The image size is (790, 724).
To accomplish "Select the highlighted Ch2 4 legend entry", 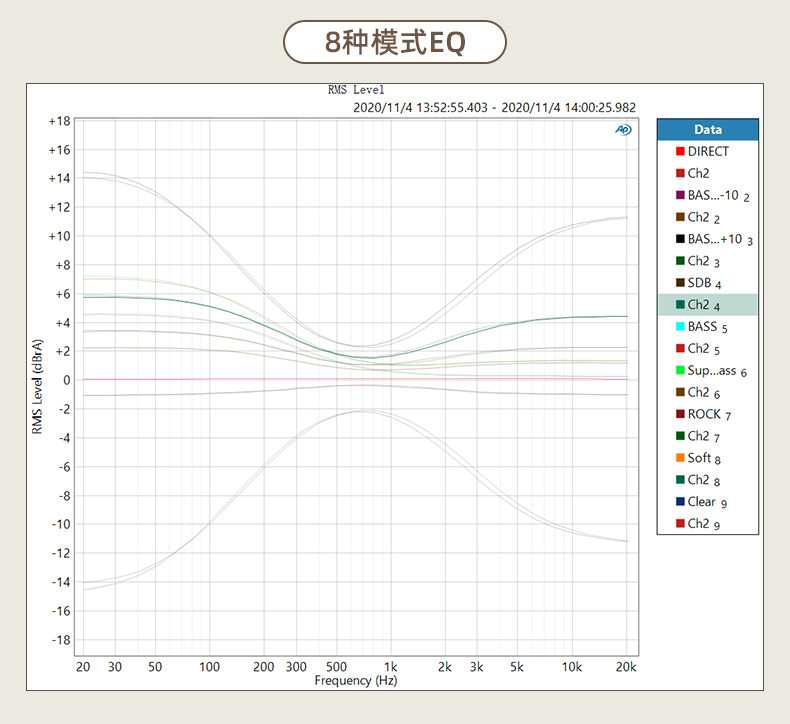I will [x=708, y=305].
